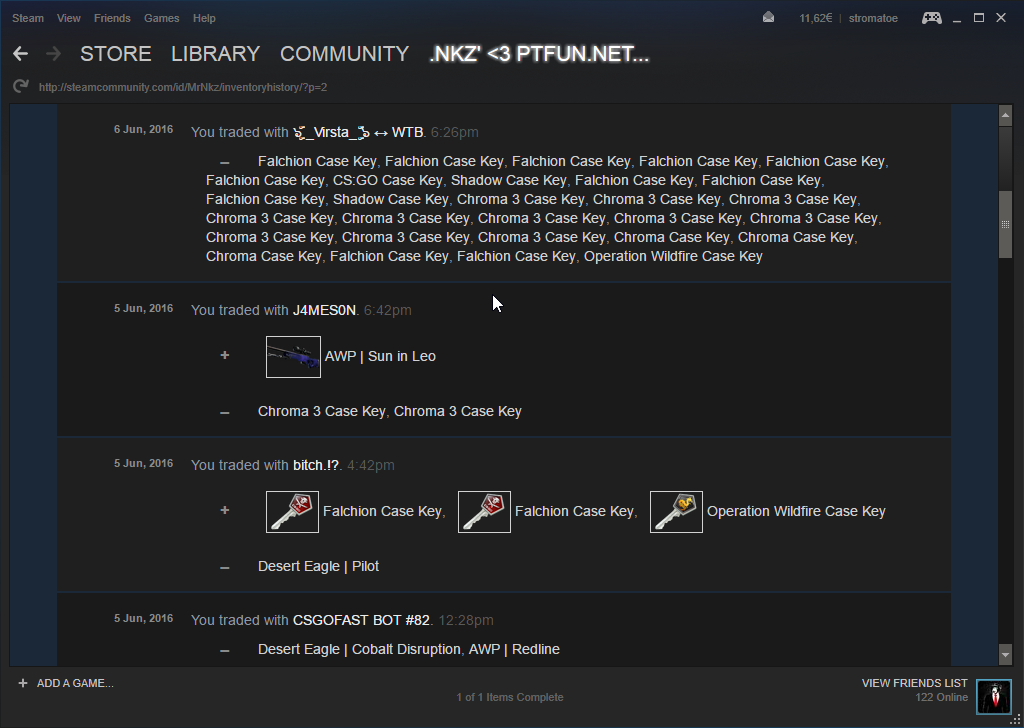Switch to Big Picture mode controller icon
This screenshot has width=1024, height=728.
931,18
